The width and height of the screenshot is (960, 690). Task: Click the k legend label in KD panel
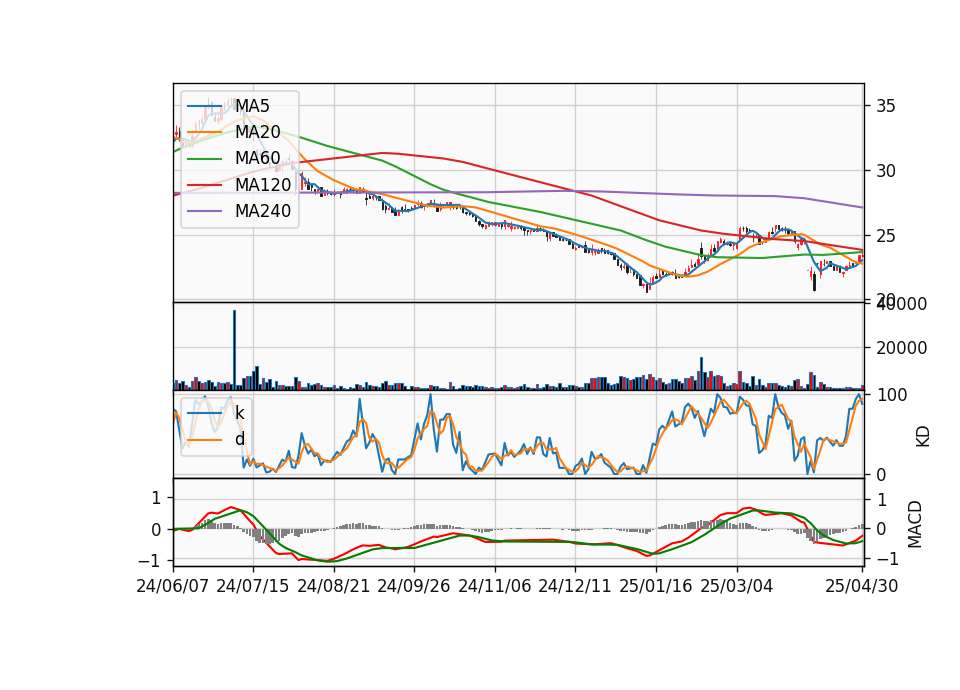point(239,413)
